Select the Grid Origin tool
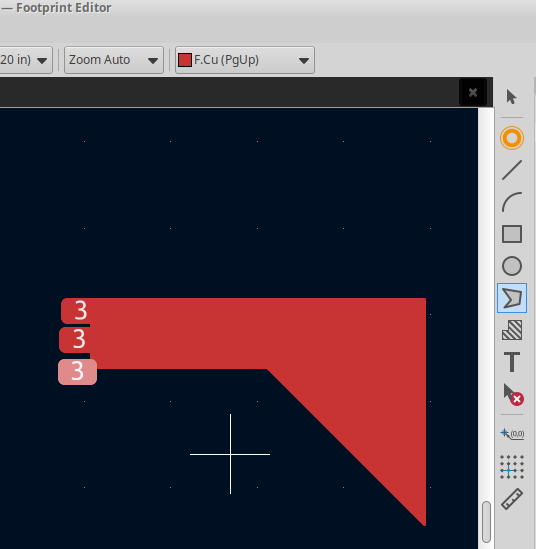 point(512,467)
